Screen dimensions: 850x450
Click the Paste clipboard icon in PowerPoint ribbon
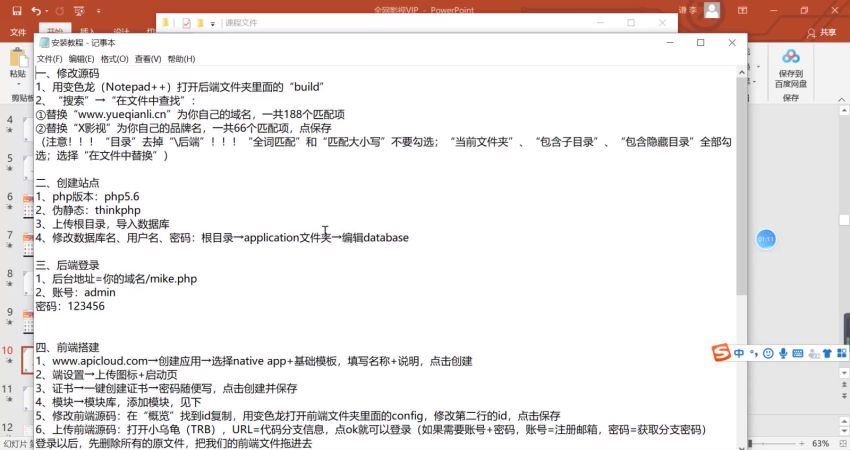(18, 57)
